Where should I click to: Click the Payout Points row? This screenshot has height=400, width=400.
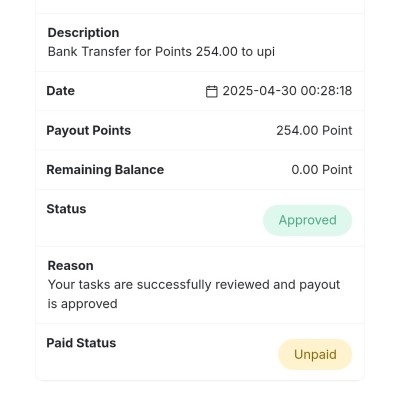tap(200, 130)
